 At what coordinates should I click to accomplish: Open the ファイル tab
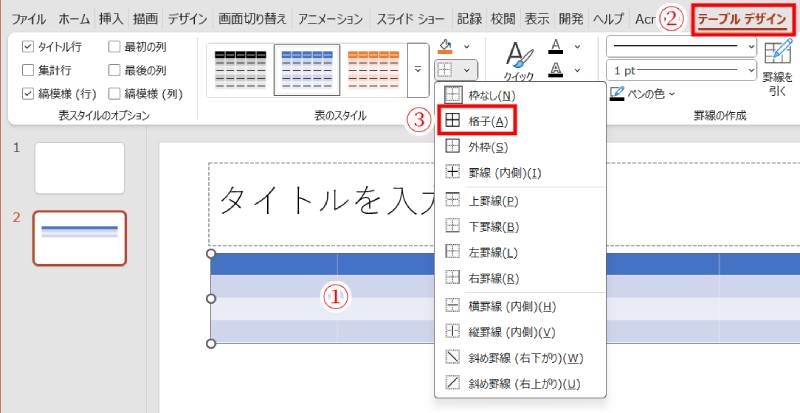[x=29, y=19]
